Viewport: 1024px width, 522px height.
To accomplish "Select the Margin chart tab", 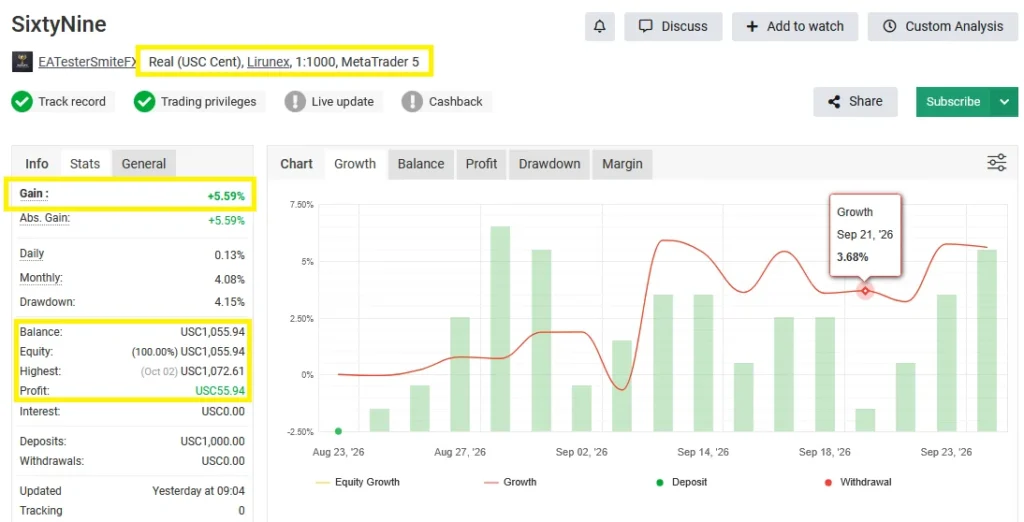I will pyautogui.click(x=622, y=164).
